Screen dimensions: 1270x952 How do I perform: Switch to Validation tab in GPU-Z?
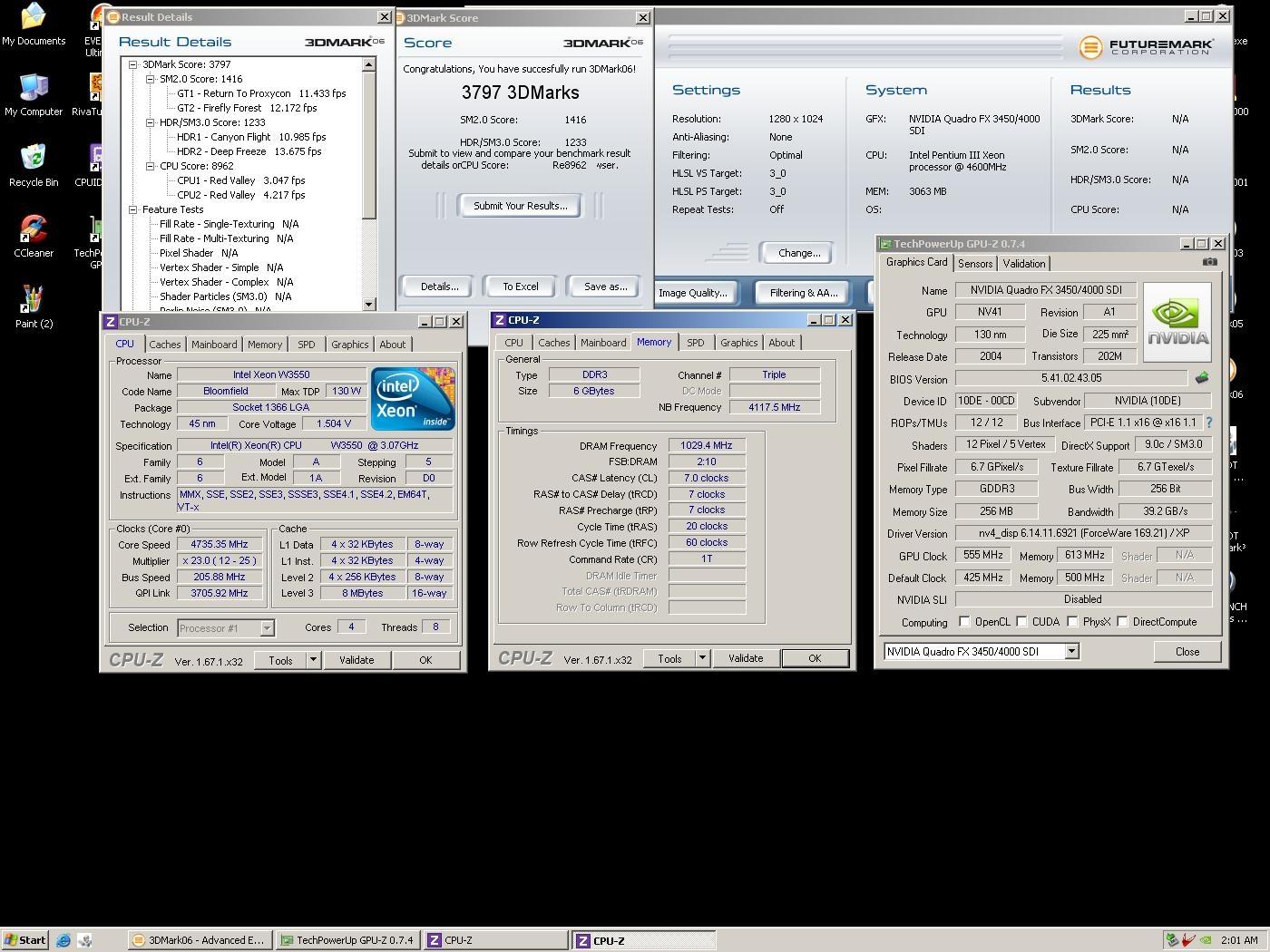point(1024,264)
